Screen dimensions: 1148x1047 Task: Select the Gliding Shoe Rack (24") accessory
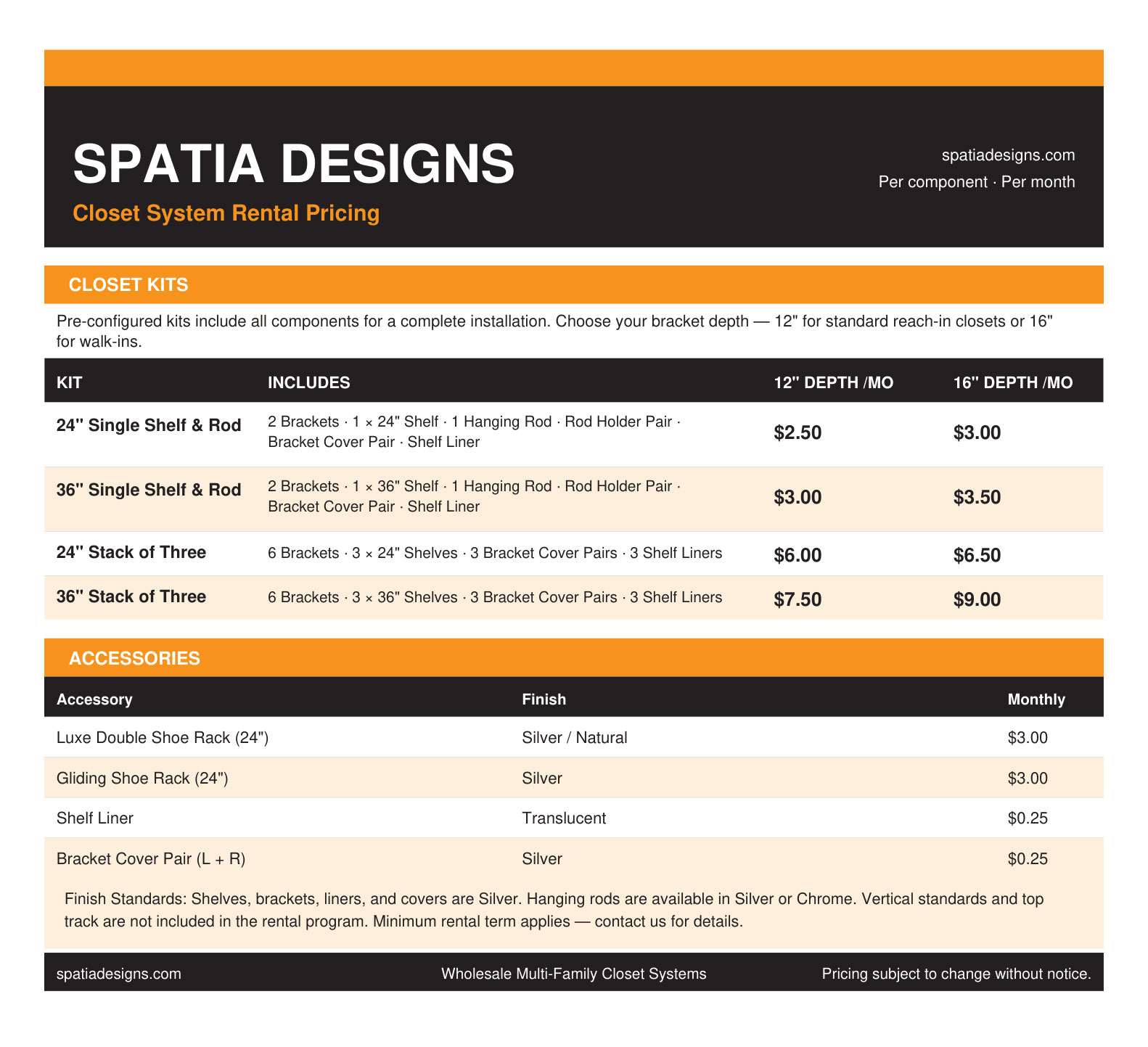click(x=142, y=778)
